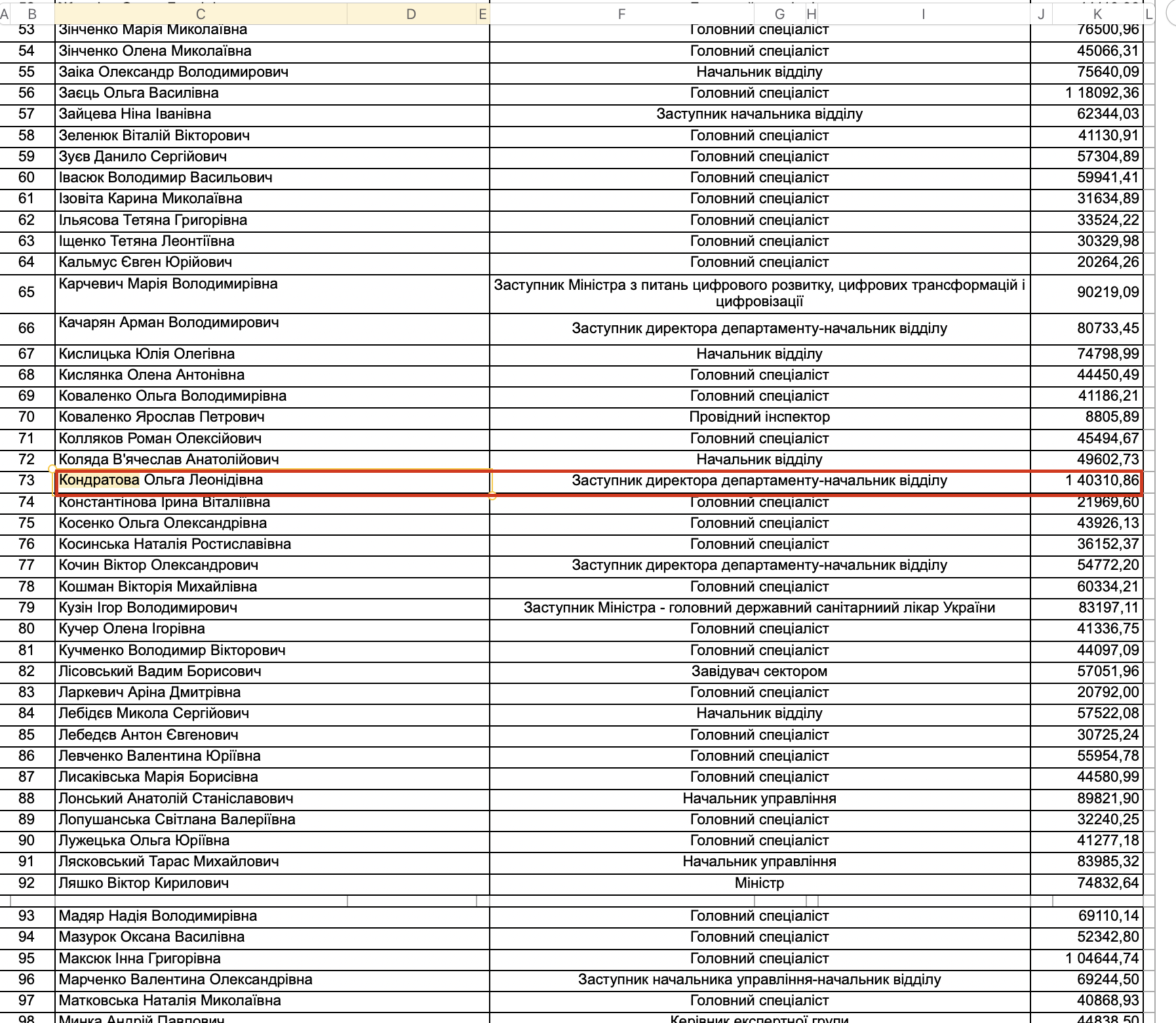Click Начальник управління cell in row 88
This screenshot has width=1176, height=1023.
(x=760, y=799)
